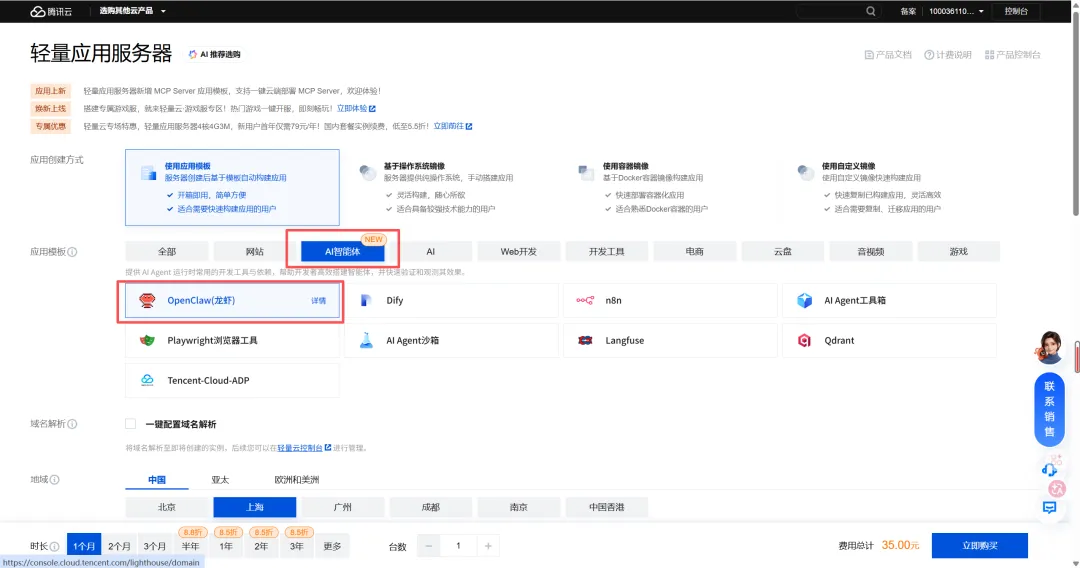This screenshot has height=568, width=1080.
Task: Switch to AI智能体 template tab
Action: (342, 251)
